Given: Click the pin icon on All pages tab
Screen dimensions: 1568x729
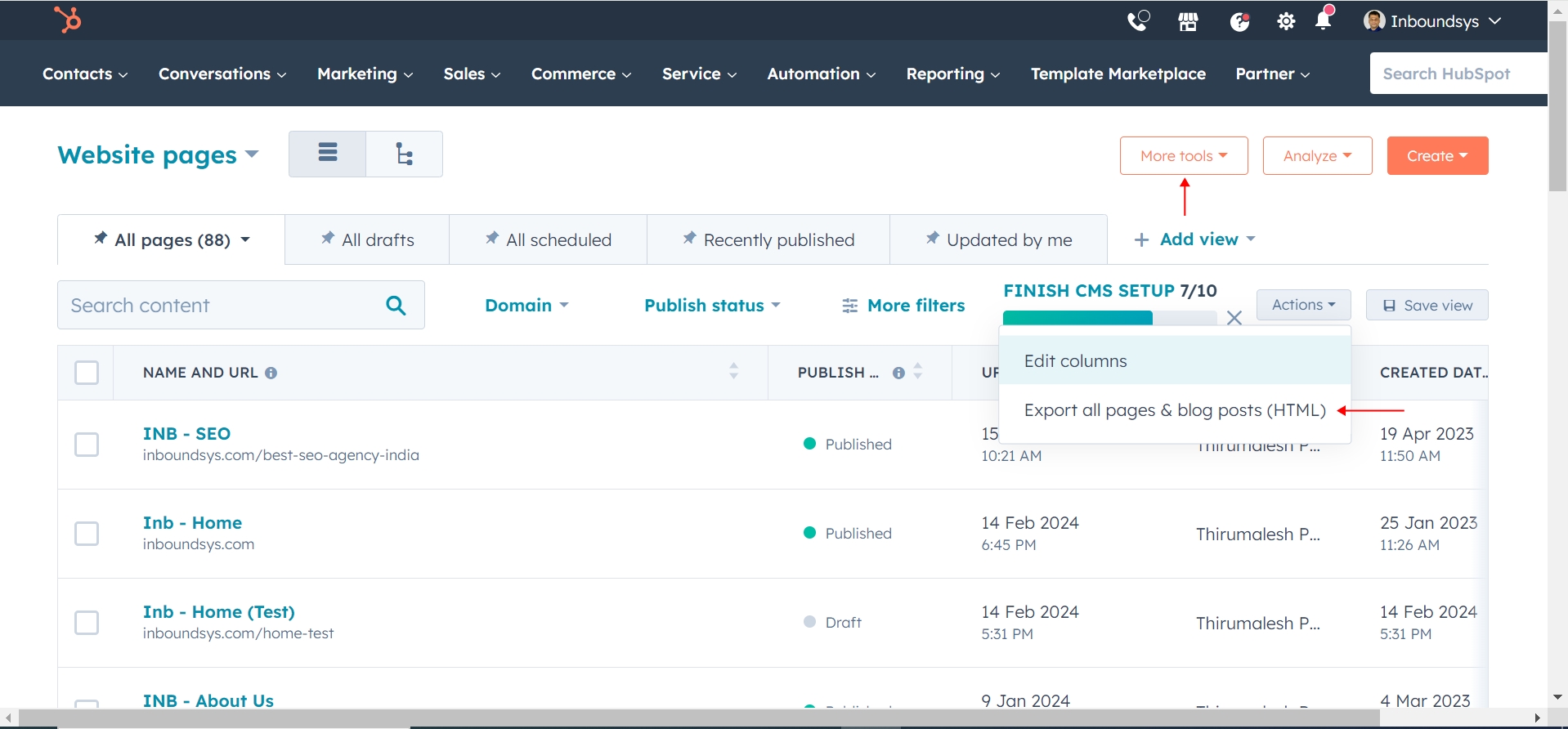Looking at the screenshot, I should pyautogui.click(x=100, y=238).
